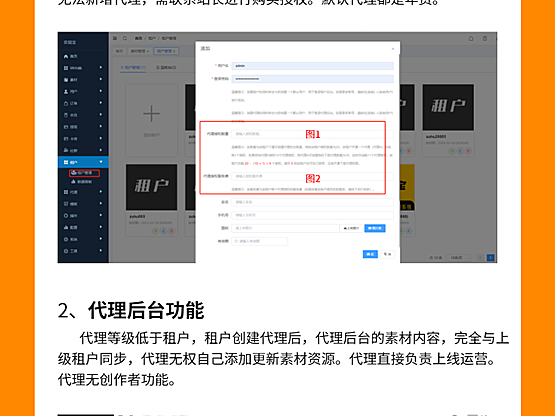Screen dimensions: 555x416
Task: Click previous page arrow in pagination
Action: point(480,258)
